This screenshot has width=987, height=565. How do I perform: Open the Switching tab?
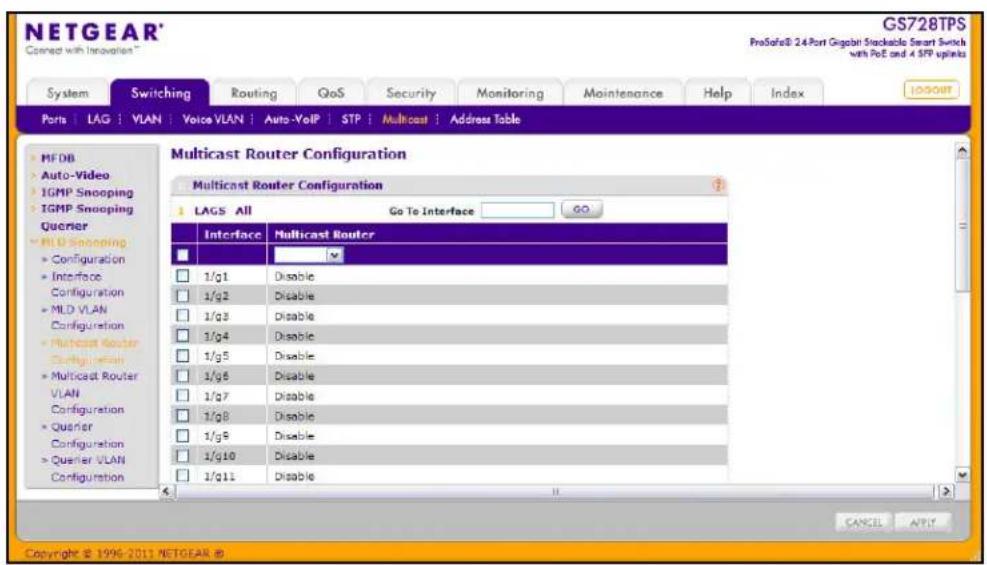coord(161,93)
